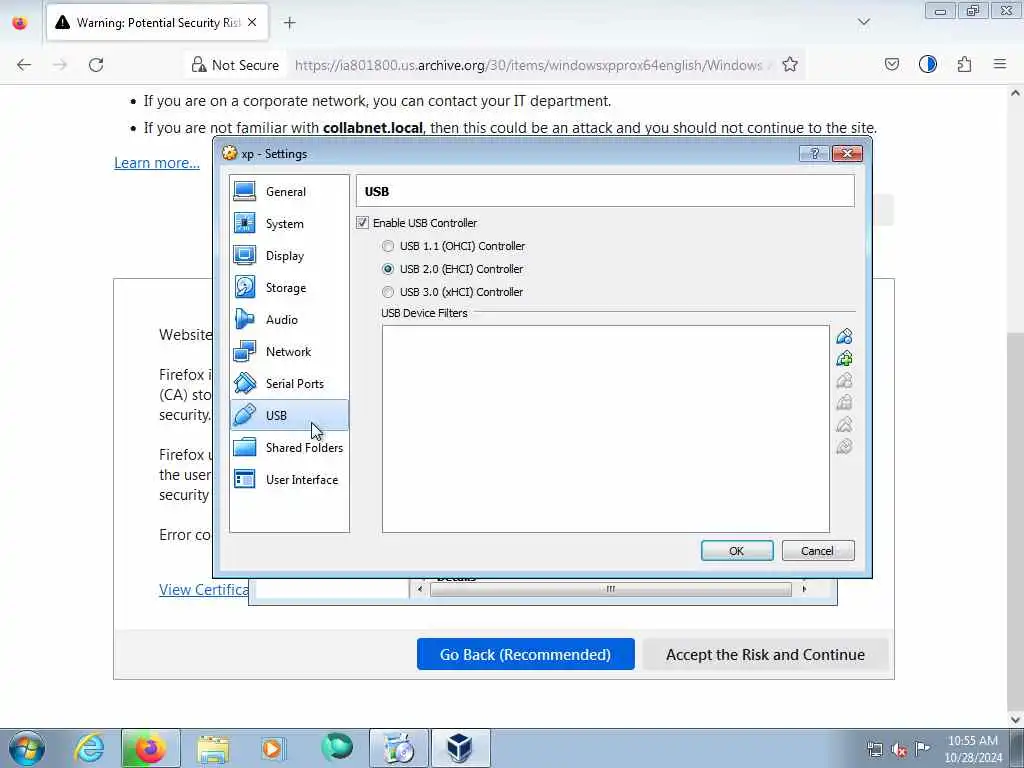The width and height of the screenshot is (1024, 768).
Task: Add new empty USB filter
Action: coord(844,336)
